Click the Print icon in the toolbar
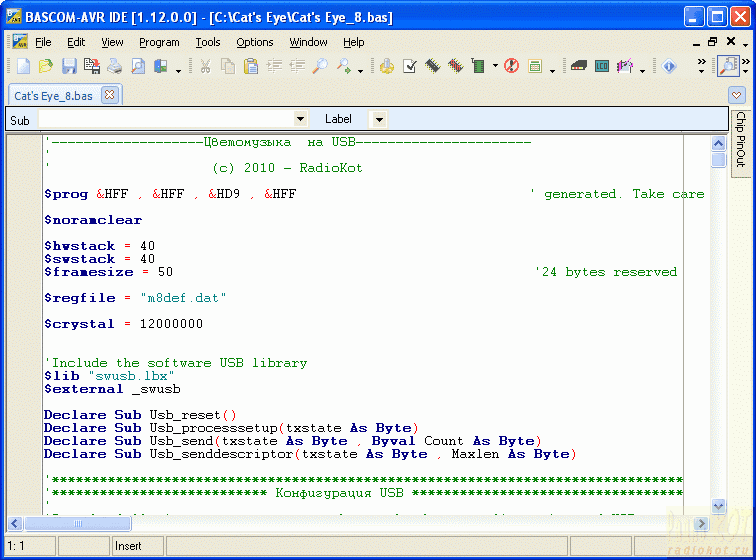Image resolution: width=756 pixels, height=560 pixels. point(115,67)
